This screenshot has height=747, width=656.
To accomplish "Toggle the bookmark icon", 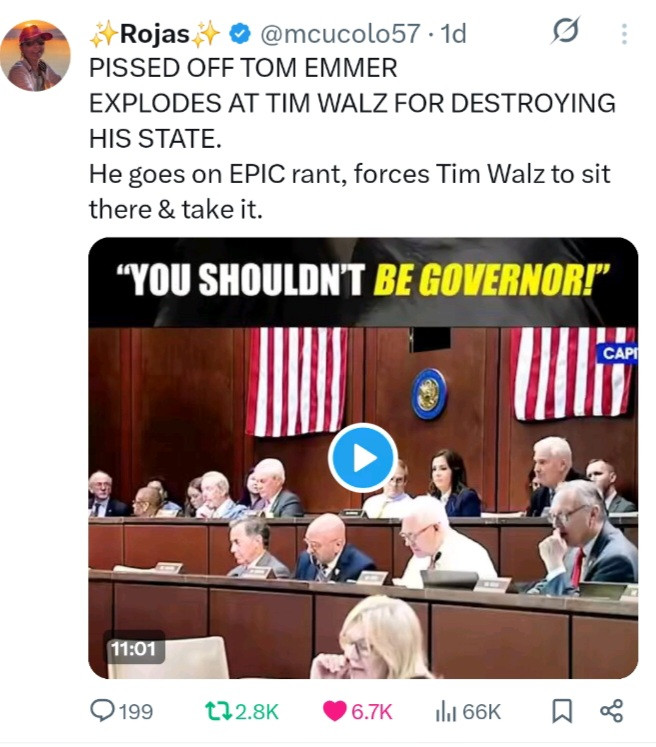I will (562, 711).
